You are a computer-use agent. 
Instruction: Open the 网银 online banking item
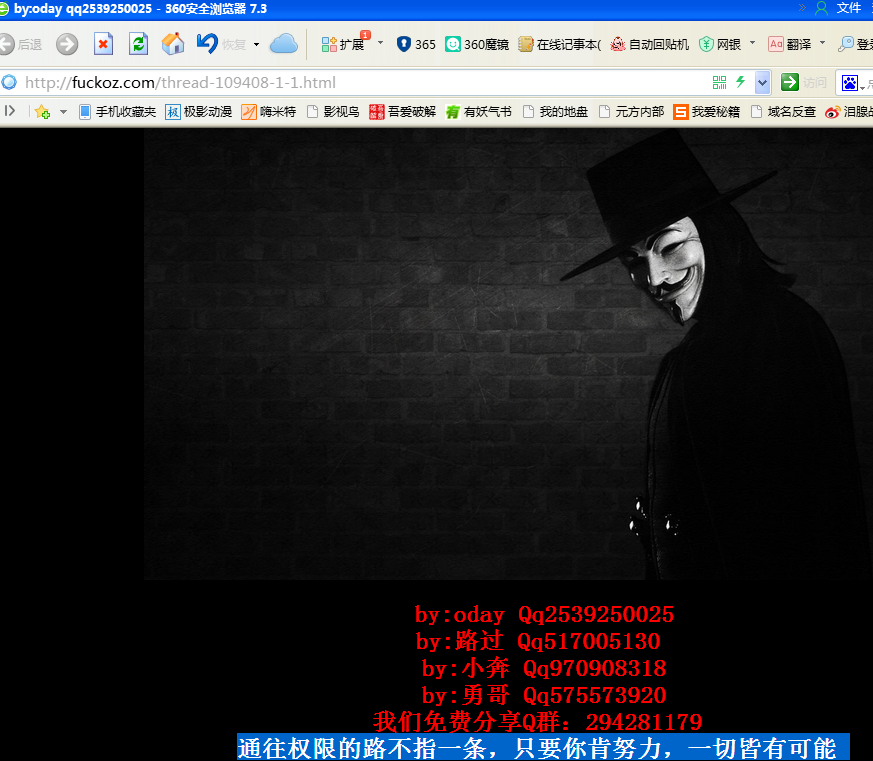pyautogui.click(x=720, y=44)
